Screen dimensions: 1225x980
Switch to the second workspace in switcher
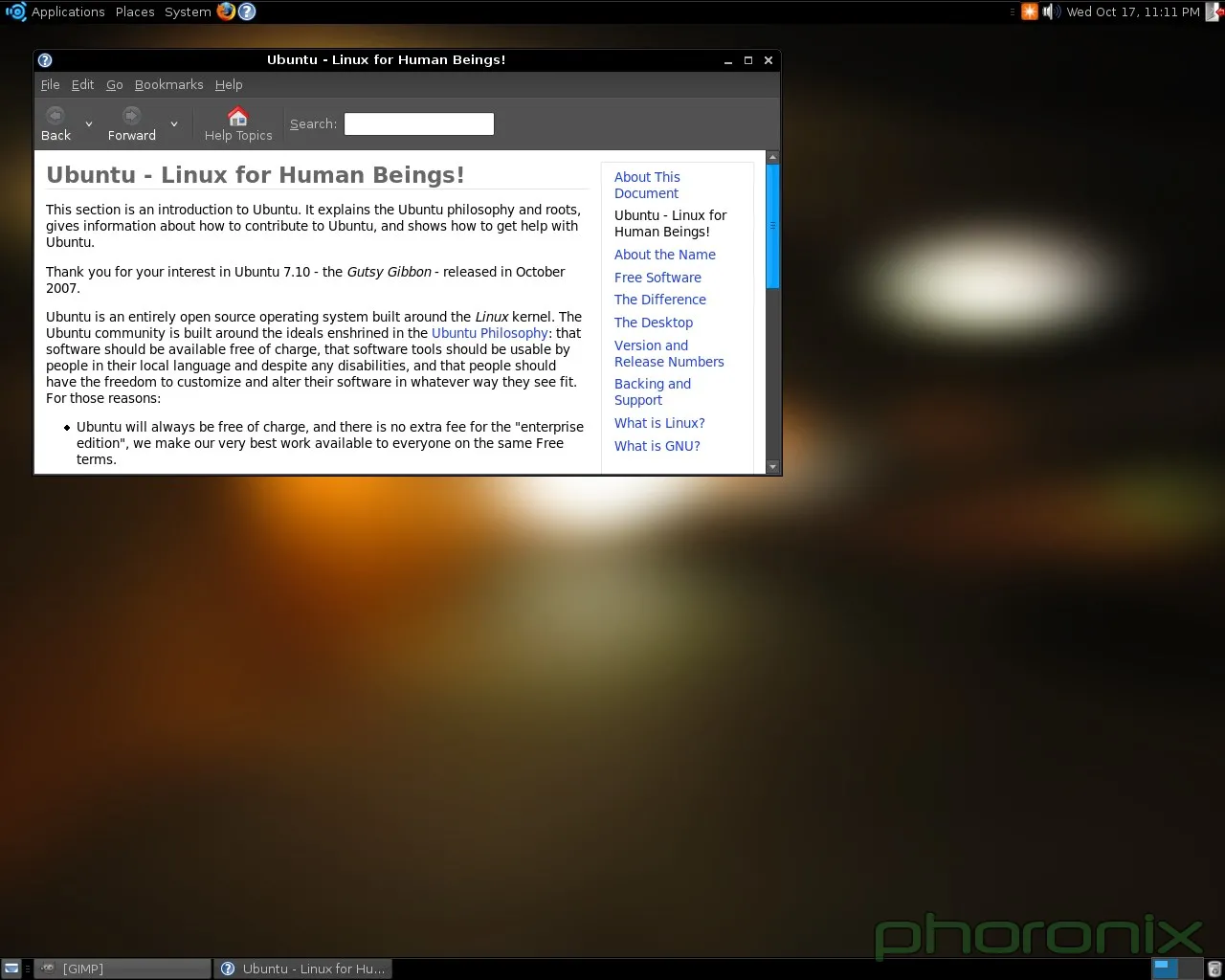(1191, 969)
